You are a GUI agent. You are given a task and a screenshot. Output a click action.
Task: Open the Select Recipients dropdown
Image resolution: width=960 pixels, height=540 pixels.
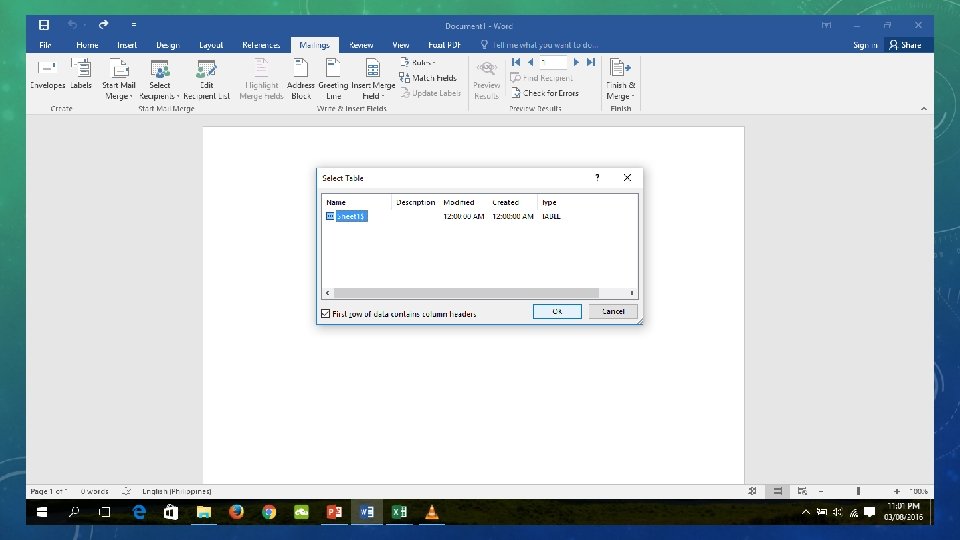159,78
